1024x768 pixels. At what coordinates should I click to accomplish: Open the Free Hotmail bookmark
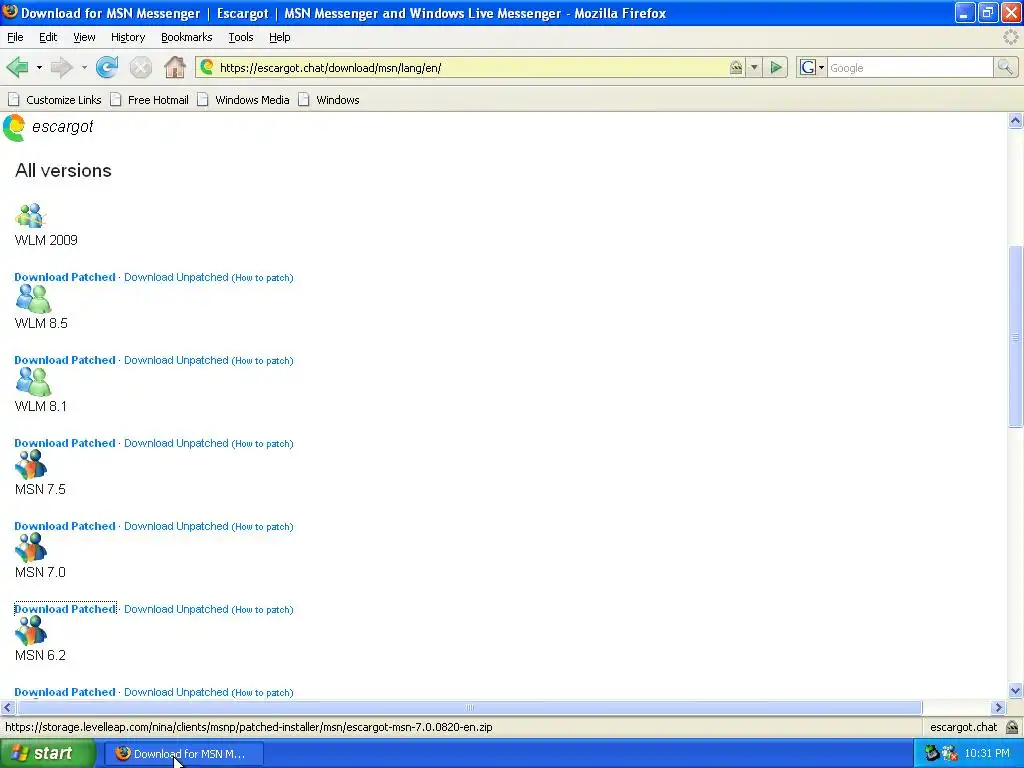[x=150, y=100]
